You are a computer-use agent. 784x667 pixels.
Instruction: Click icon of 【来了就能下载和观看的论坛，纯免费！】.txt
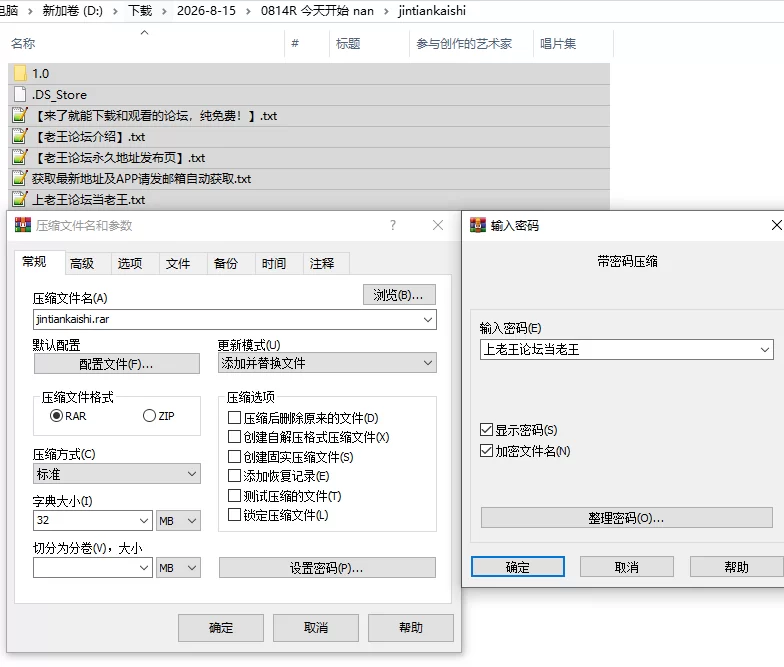20,116
